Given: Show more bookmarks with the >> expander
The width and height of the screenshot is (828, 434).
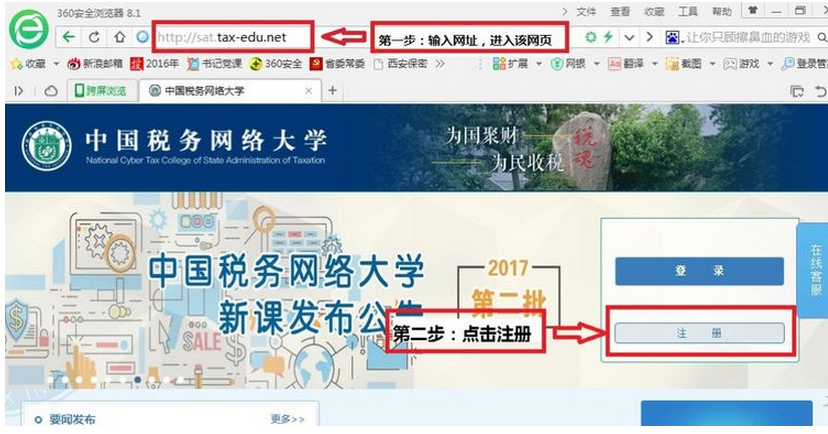Looking at the screenshot, I should [440, 63].
